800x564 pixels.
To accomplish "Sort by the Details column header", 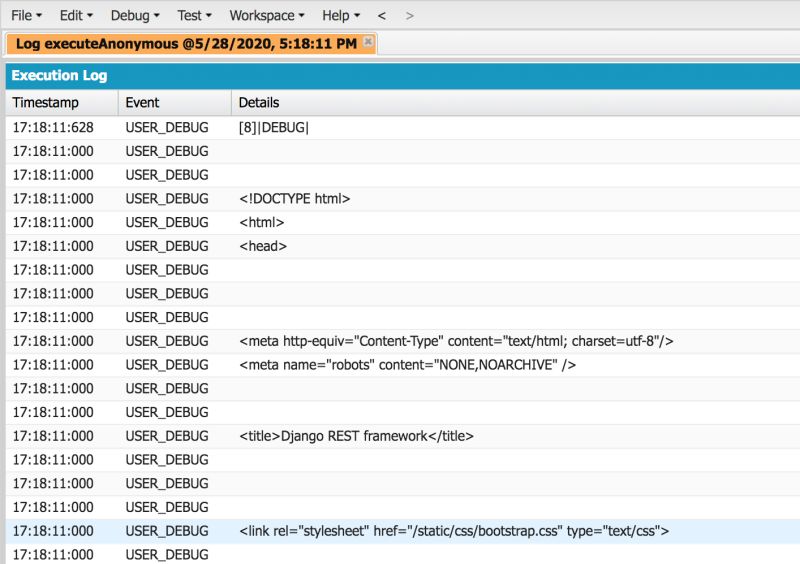I will coord(515,103).
